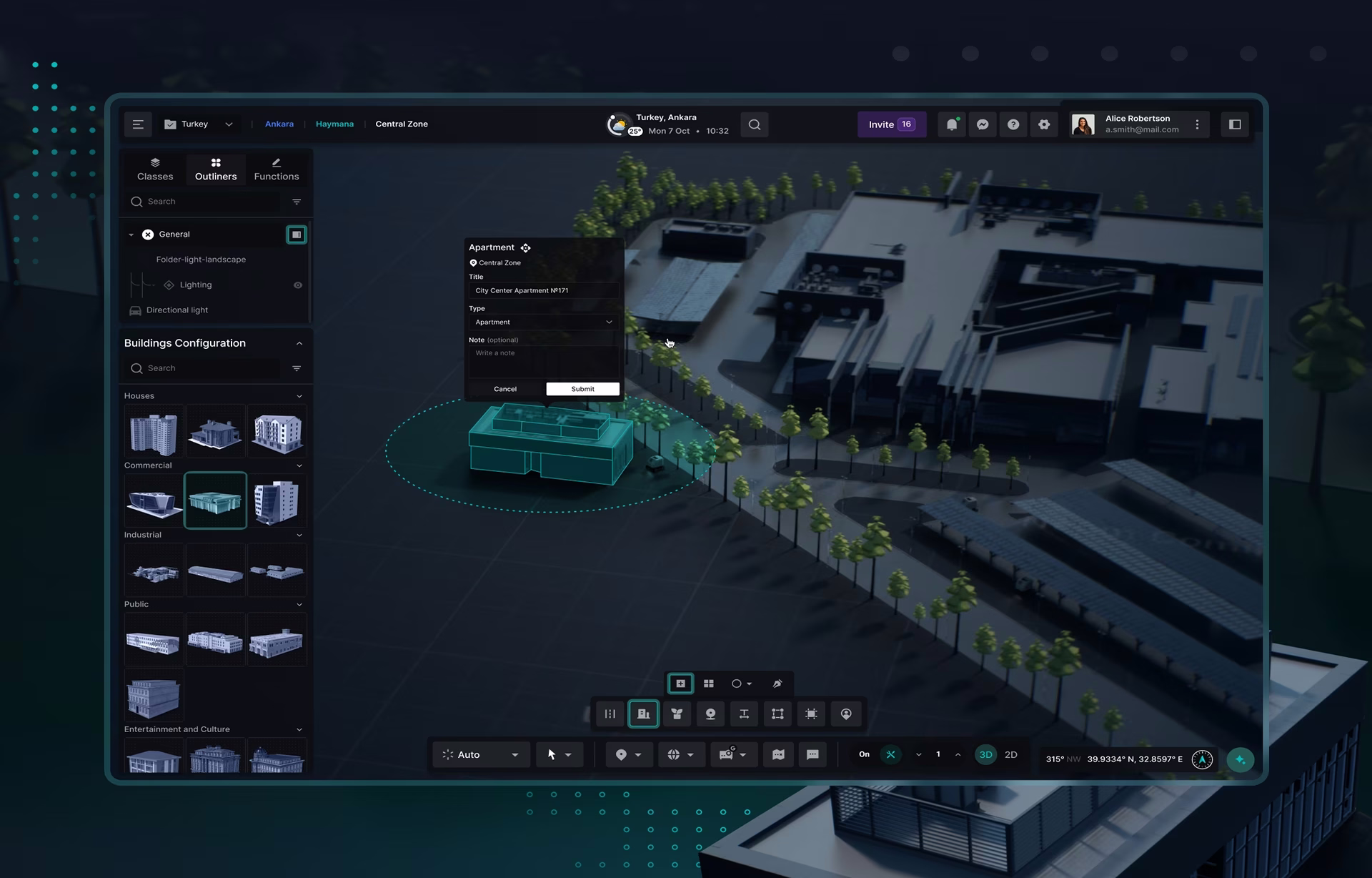Click the Invite button
The height and width of the screenshot is (878, 1372).
(x=892, y=124)
